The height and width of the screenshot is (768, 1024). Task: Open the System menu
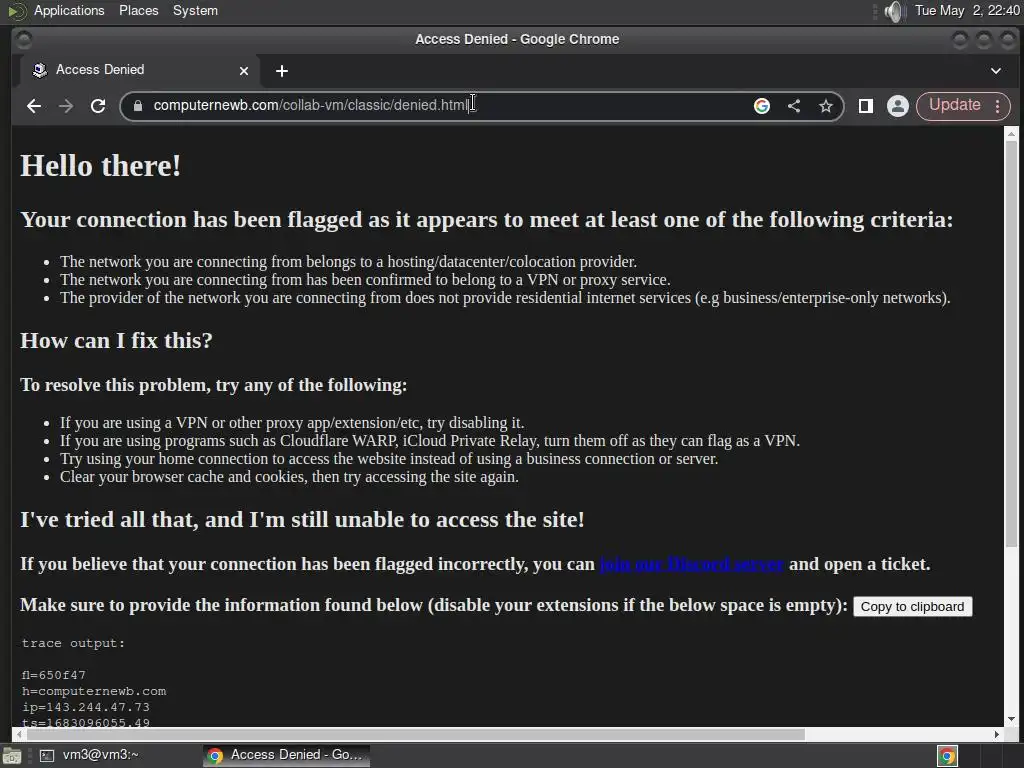[195, 10]
